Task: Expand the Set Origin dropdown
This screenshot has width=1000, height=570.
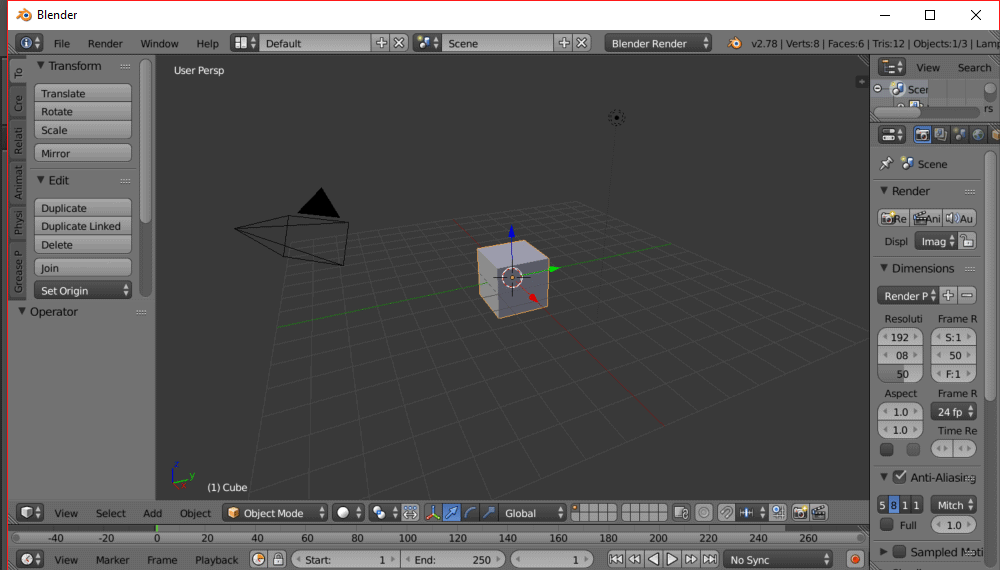Action: click(x=84, y=291)
